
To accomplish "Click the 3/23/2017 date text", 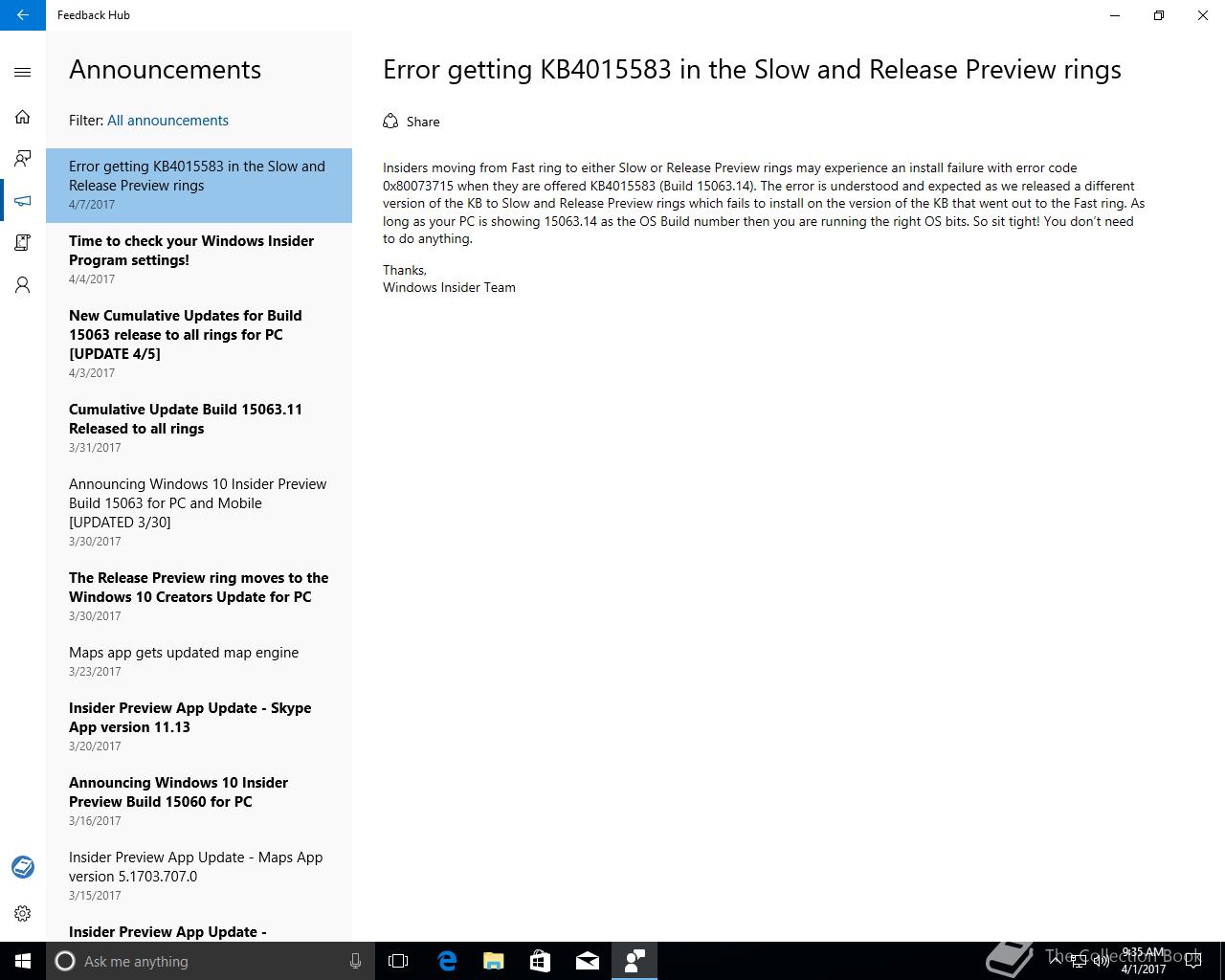I will click(95, 672).
